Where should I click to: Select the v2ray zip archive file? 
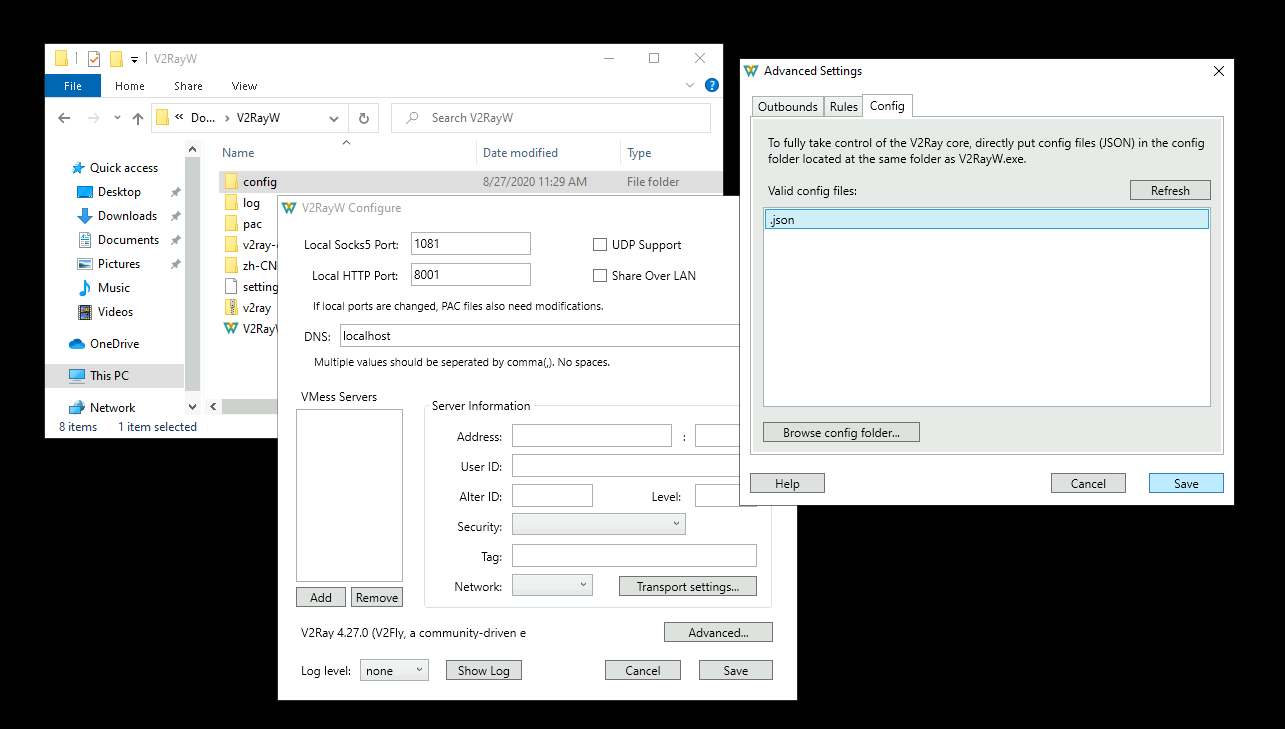(x=247, y=308)
